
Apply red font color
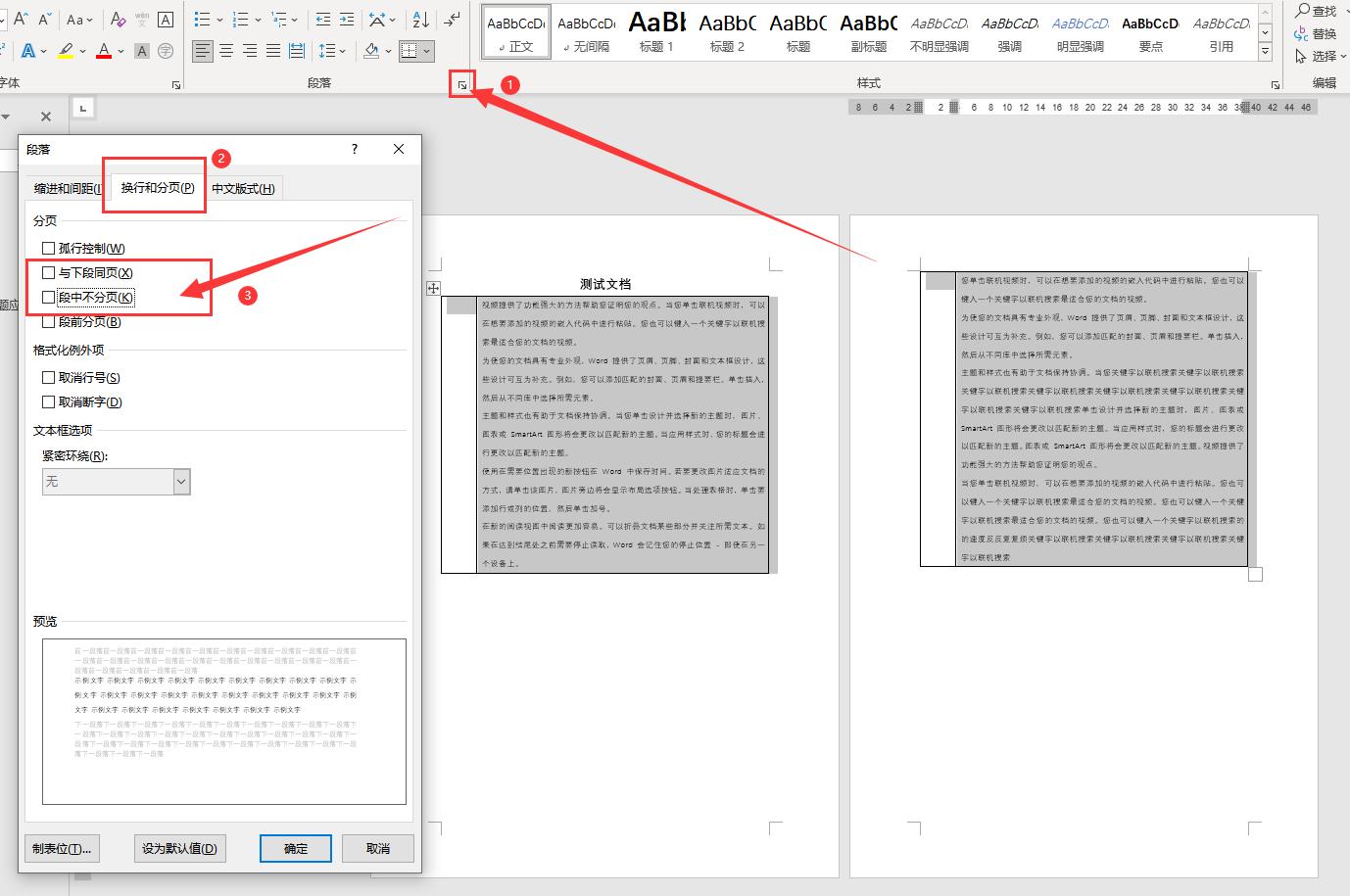pyautogui.click(x=104, y=51)
